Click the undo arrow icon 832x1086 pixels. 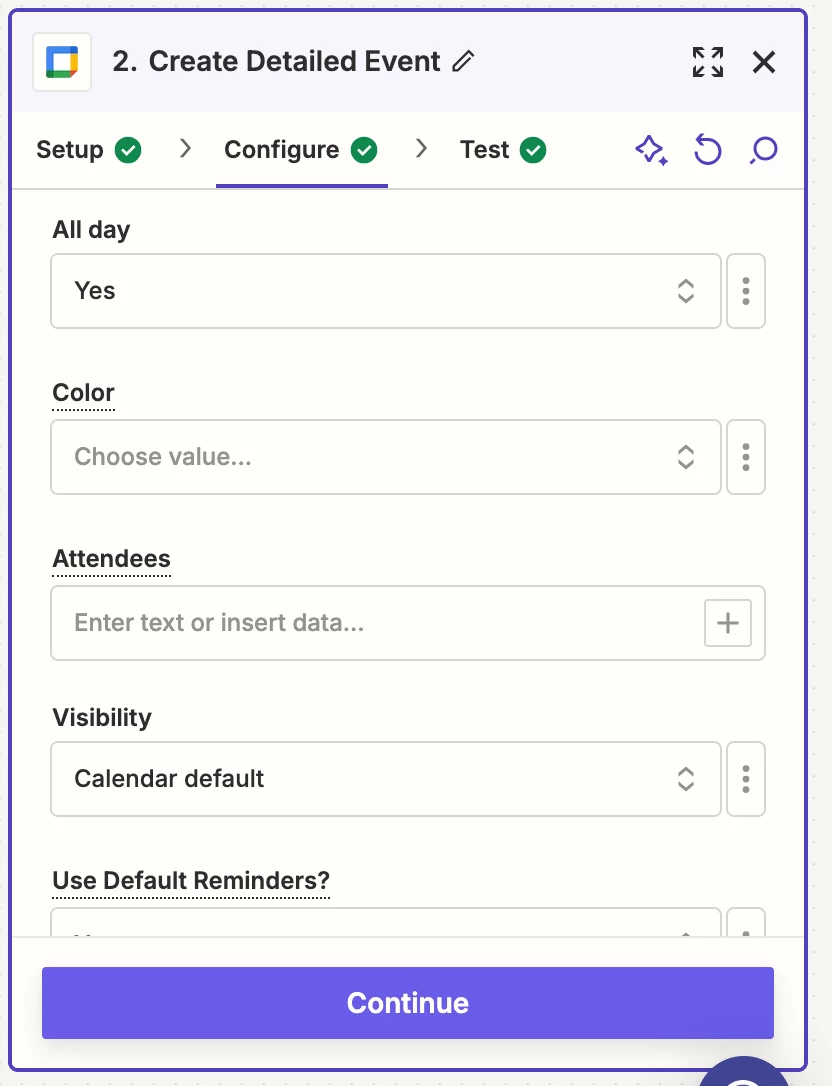click(x=707, y=151)
